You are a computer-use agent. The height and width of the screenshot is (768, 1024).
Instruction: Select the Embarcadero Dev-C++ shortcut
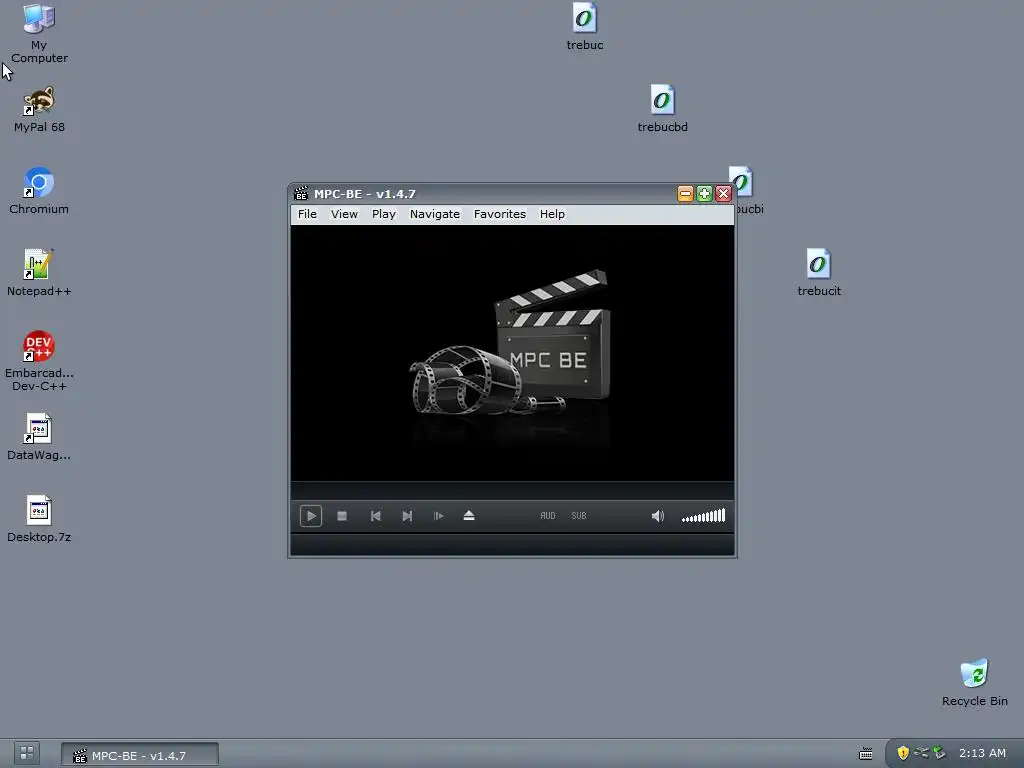tap(39, 360)
